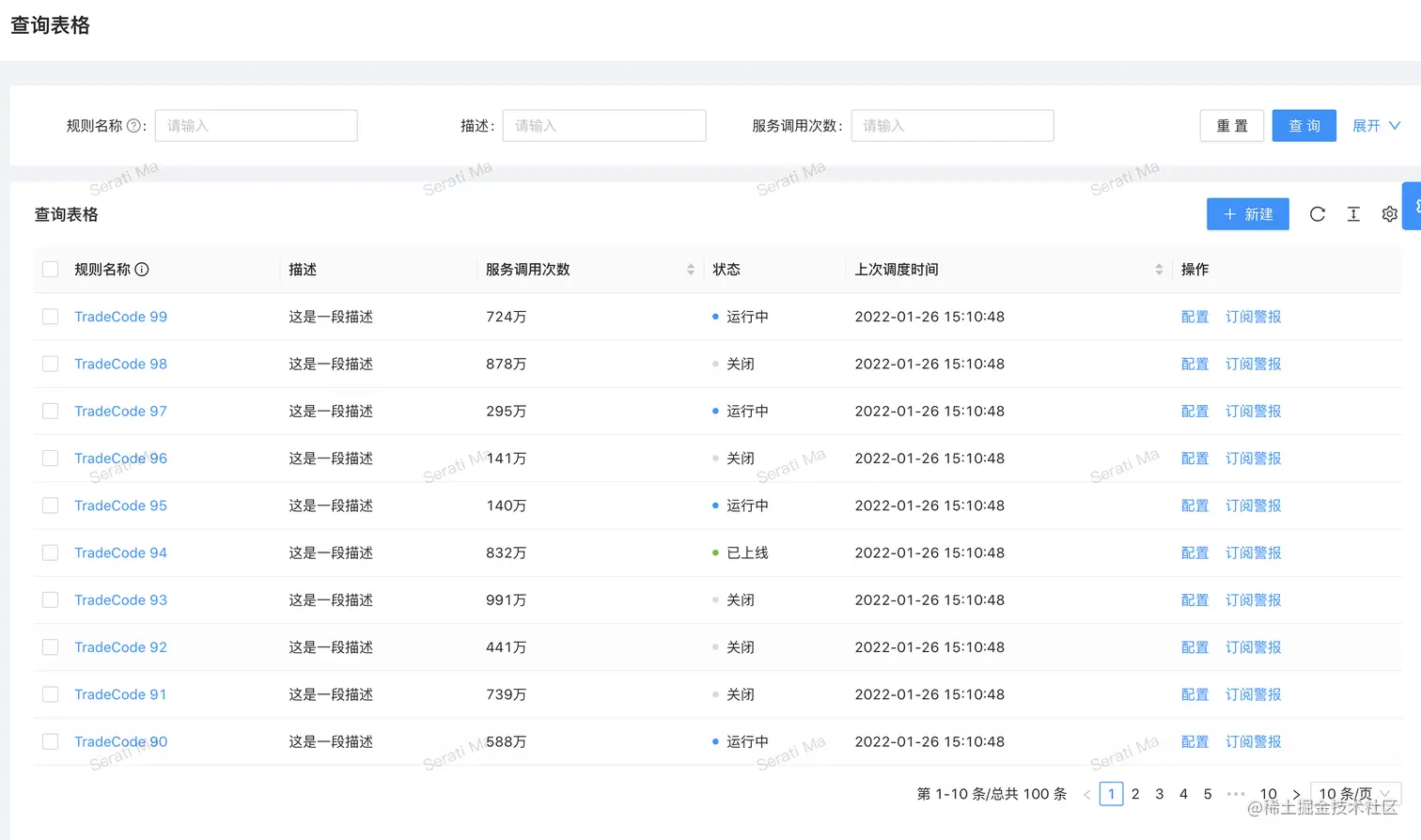Open the blue side drawer handle

click(1413, 206)
